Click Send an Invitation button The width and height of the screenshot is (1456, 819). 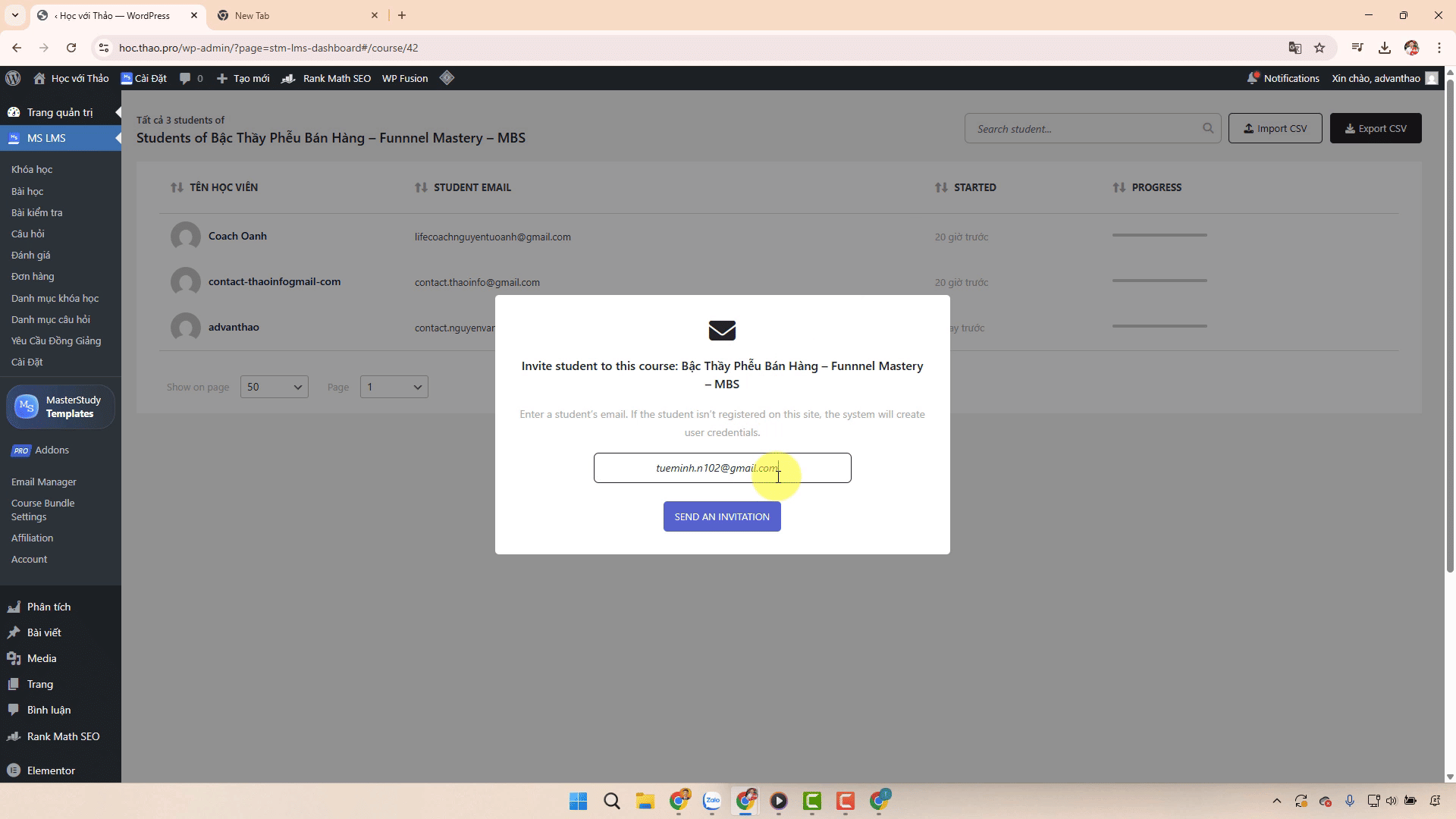tap(721, 516)
